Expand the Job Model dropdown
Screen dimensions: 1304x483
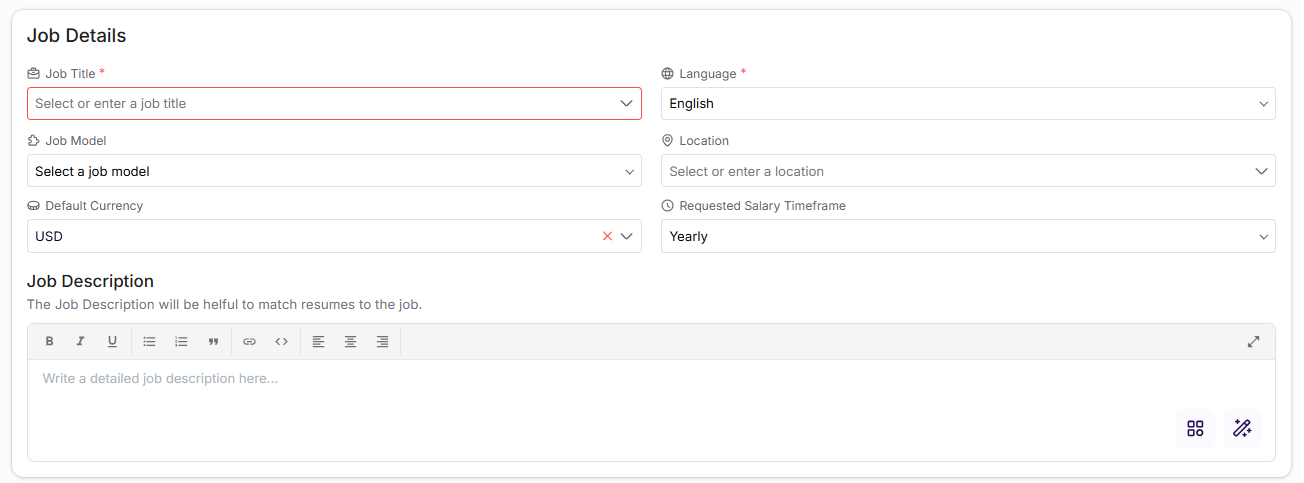[x=333, y=172]
